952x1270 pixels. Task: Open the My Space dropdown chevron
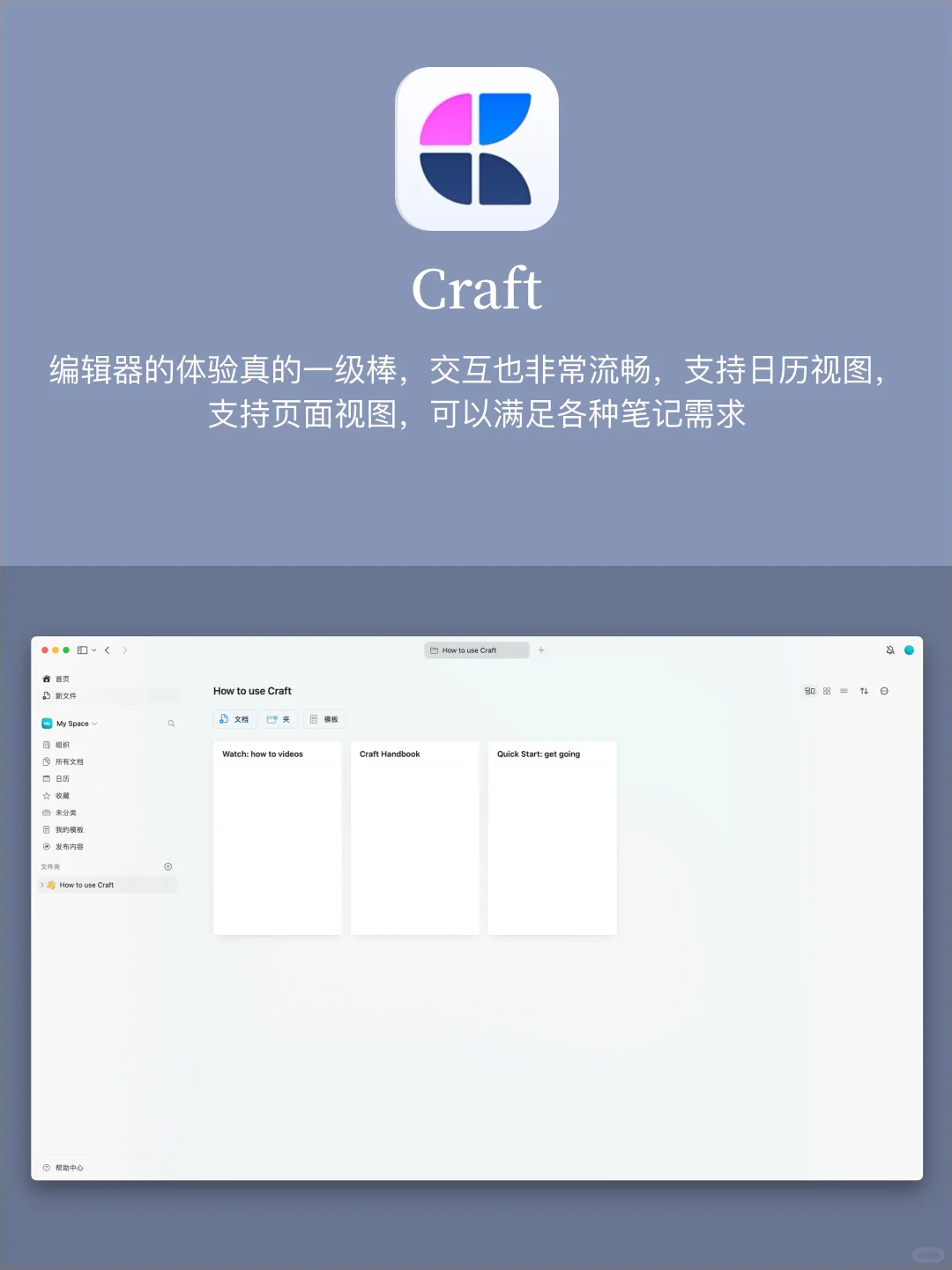94,724
